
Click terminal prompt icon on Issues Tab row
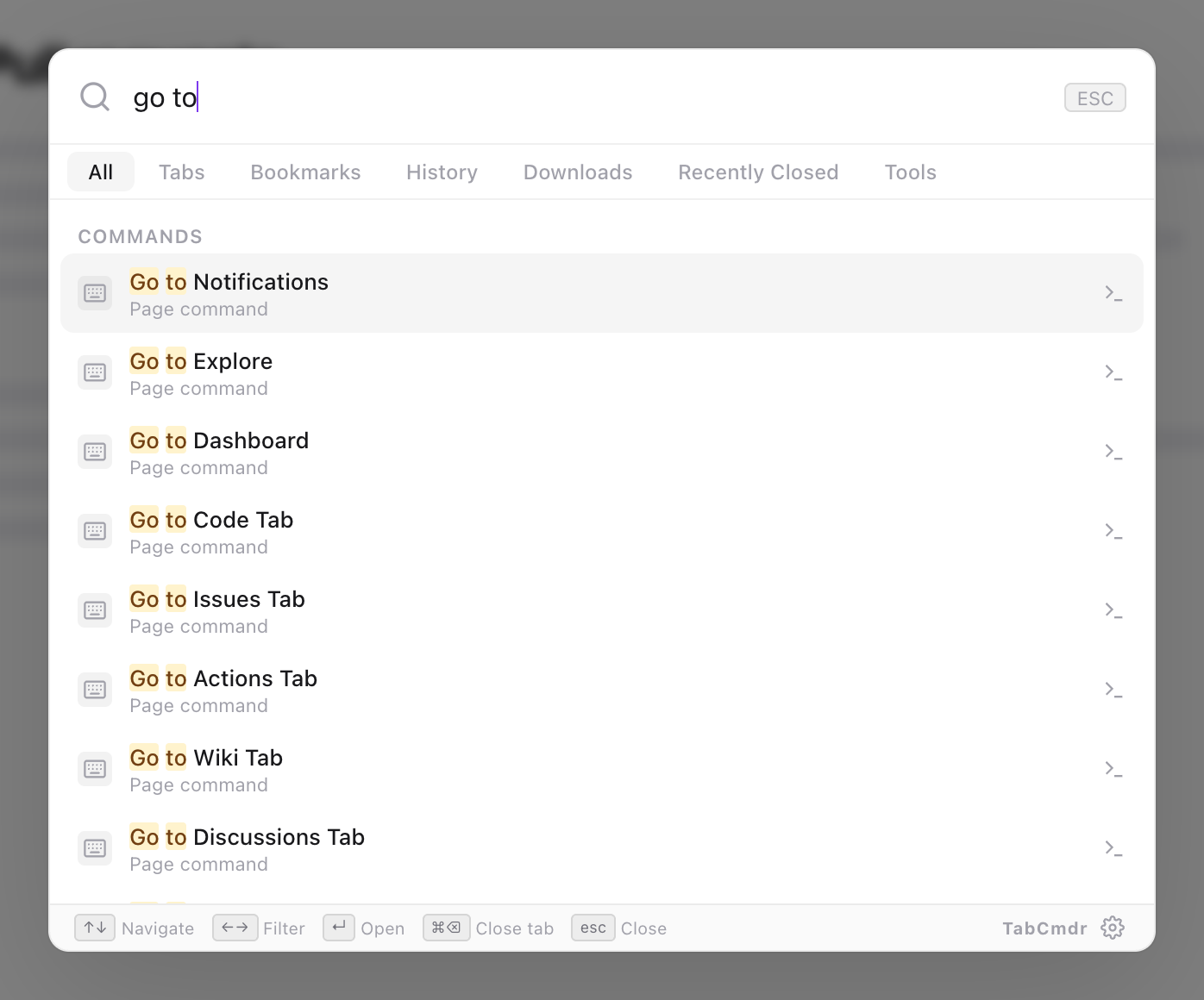[1113, 610]
